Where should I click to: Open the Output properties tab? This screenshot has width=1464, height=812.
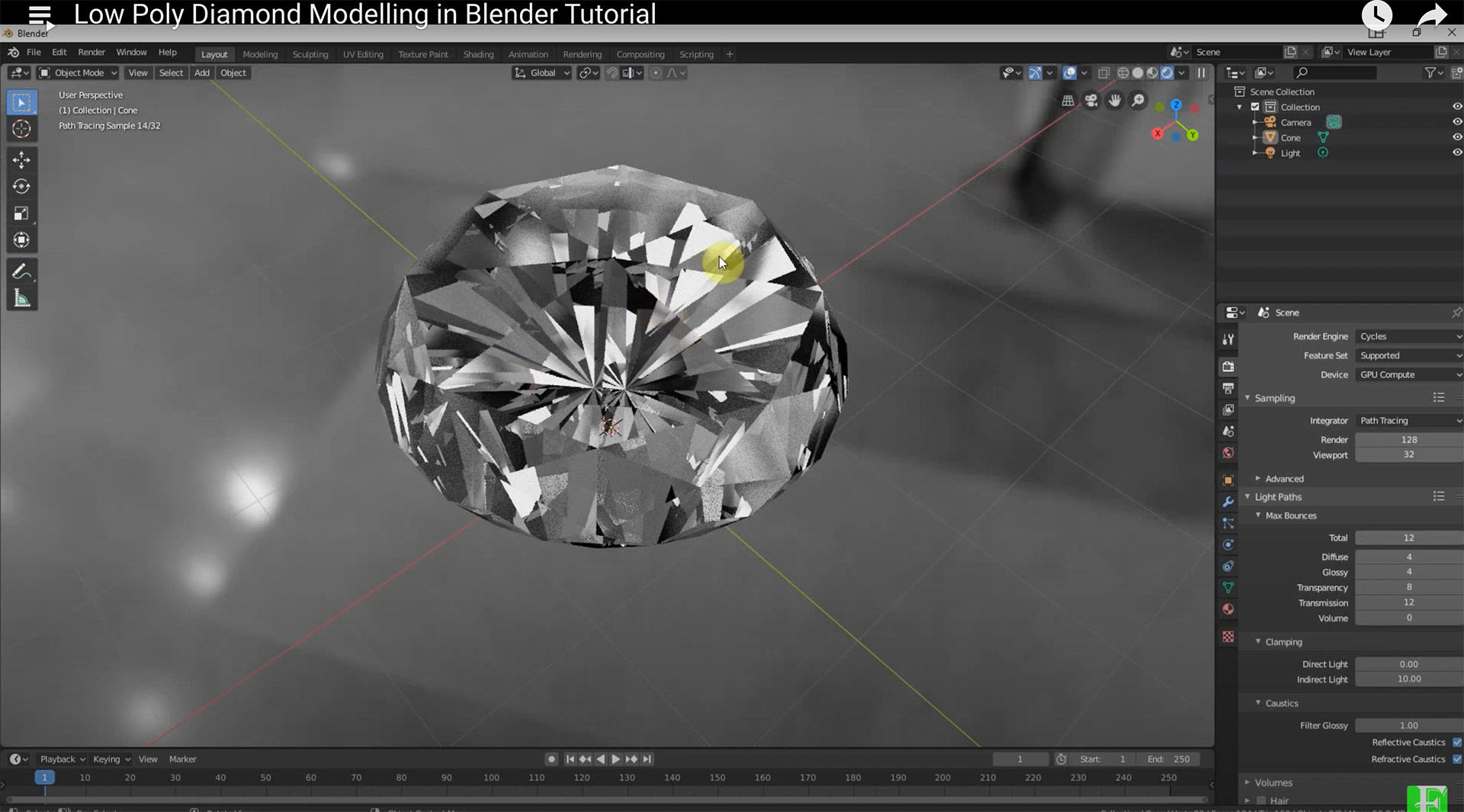pyautogui.click(x=1228, y=388)
